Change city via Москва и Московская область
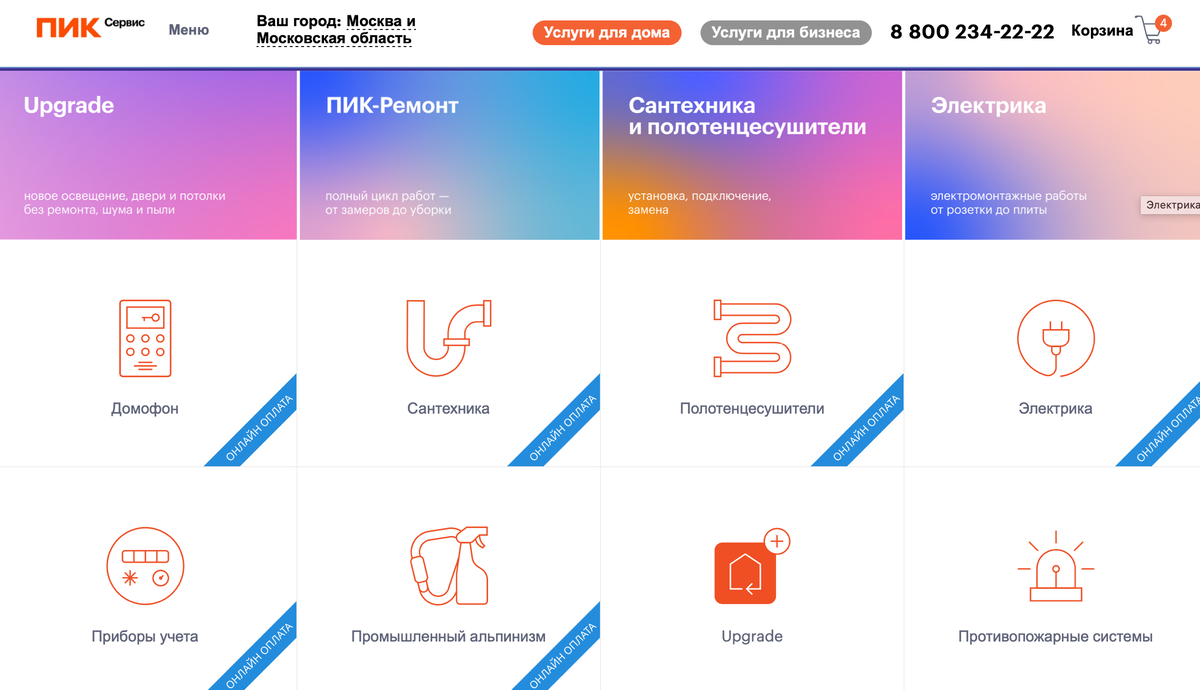Viewport: 1200px width, 690px height. pos(336,30)
